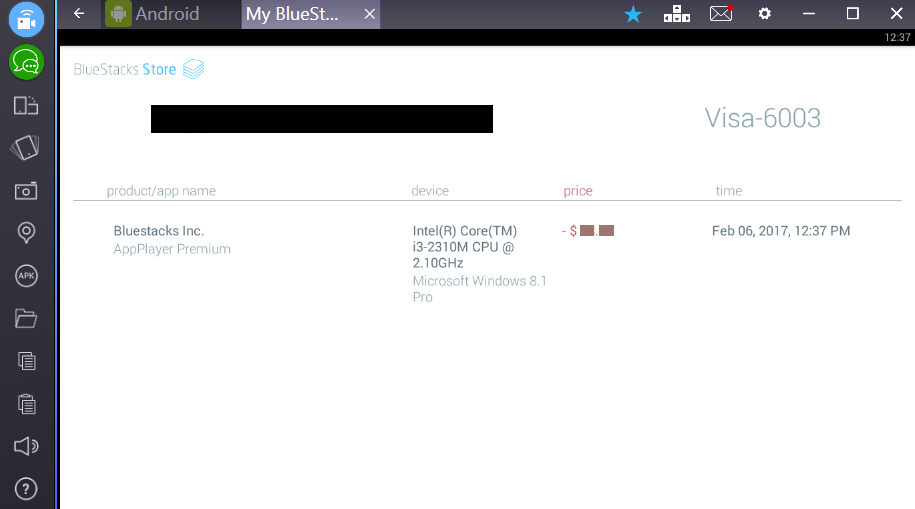Open the help question mark icon
Viewport: 915px width, 509px height.
coord(26,489)
